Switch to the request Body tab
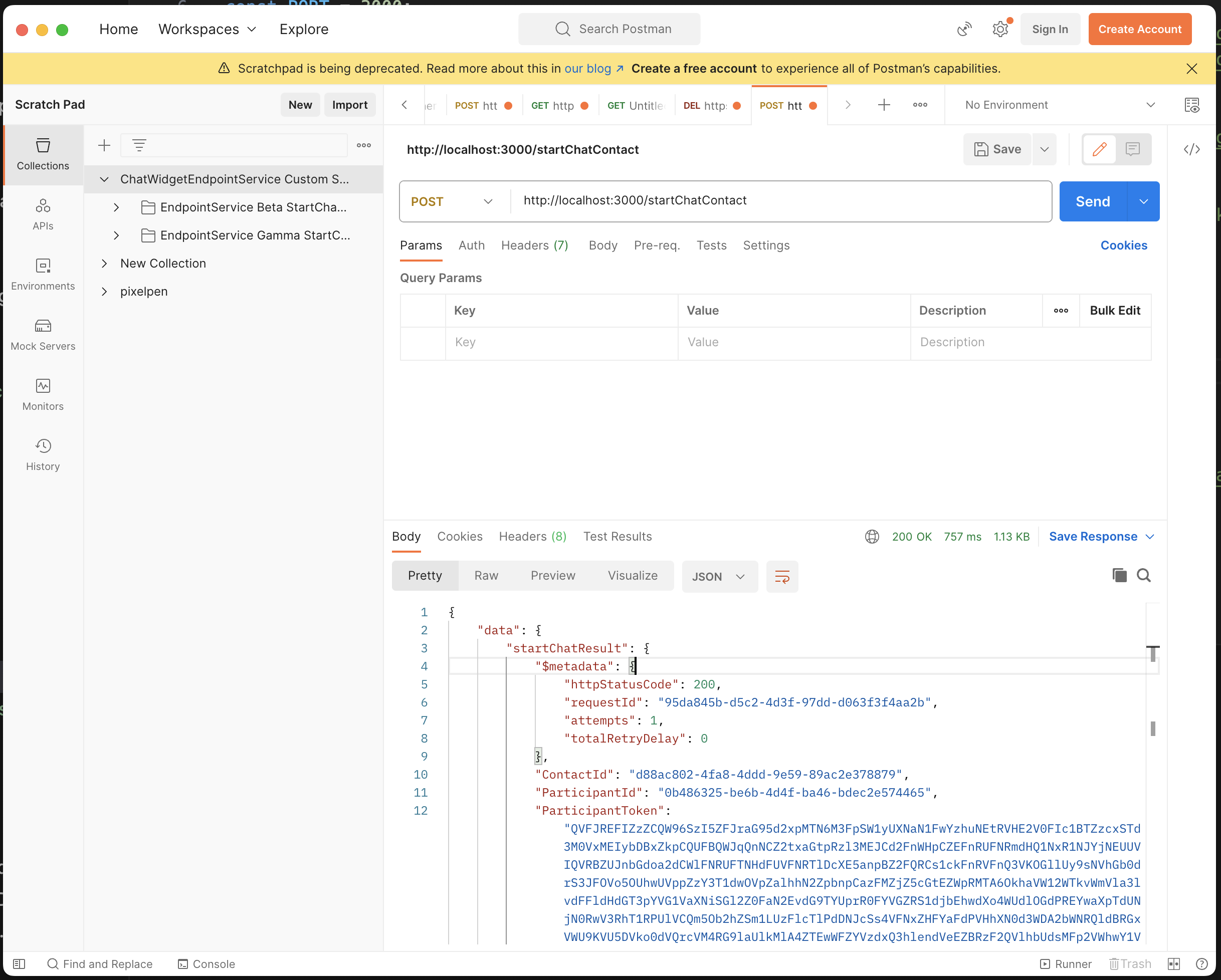The image size is (1221, 980). (602, 245)
